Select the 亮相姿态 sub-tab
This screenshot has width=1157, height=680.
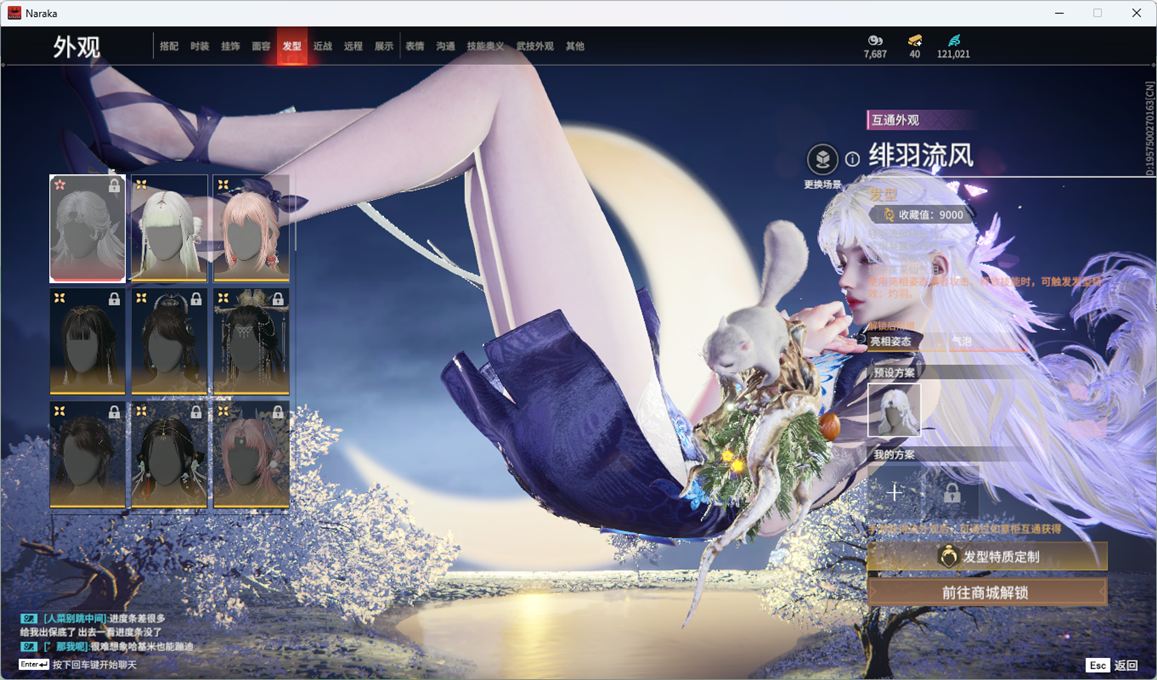[x=891, y=341]
